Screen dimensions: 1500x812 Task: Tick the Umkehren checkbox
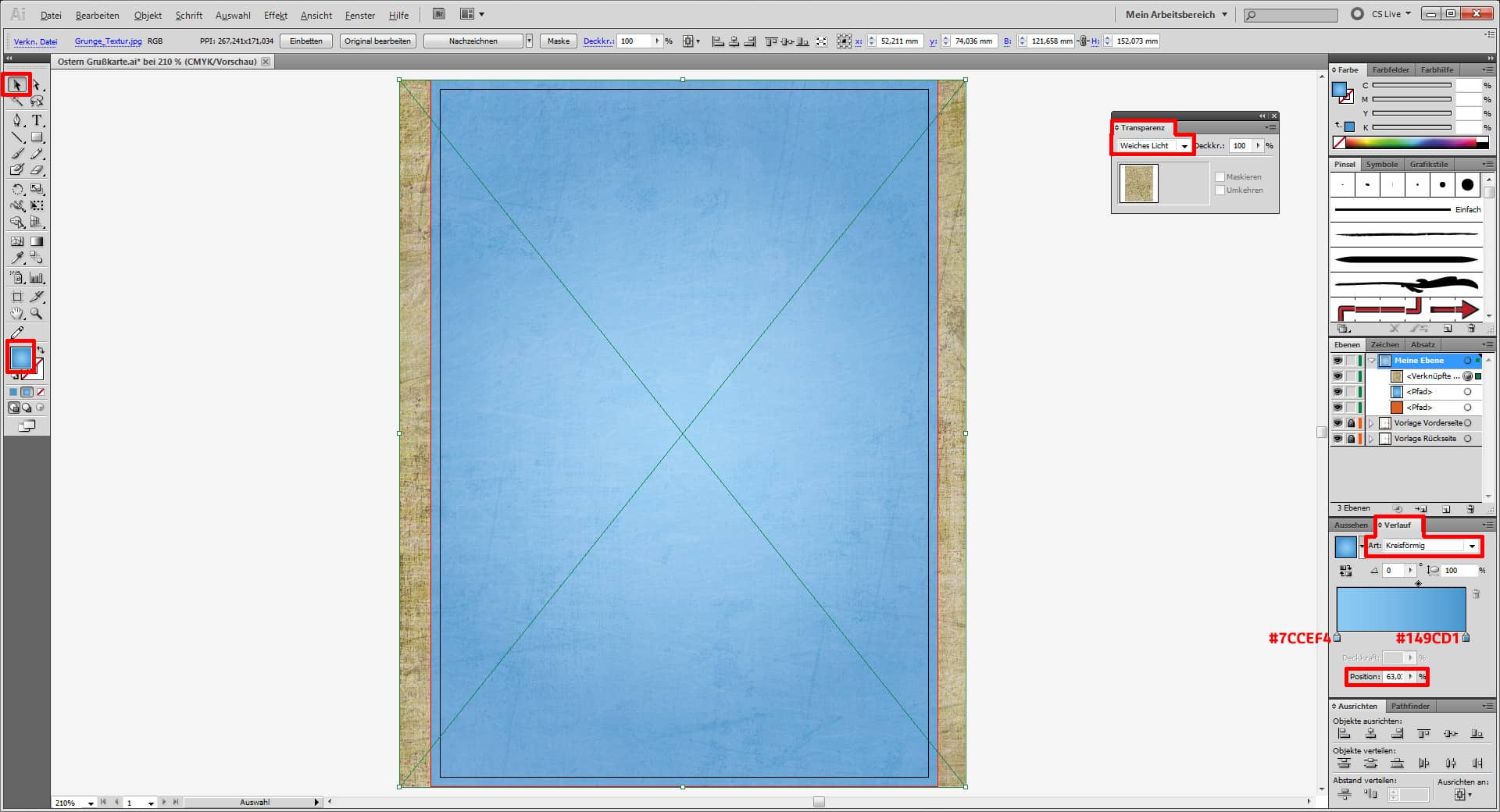1220,191
